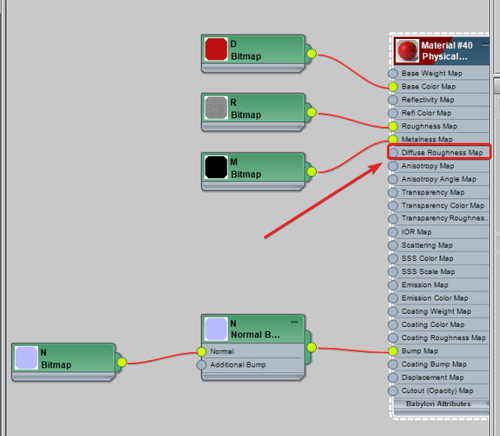
Task: Click the Reflectivity Map input socket
Action: point(393,100)
